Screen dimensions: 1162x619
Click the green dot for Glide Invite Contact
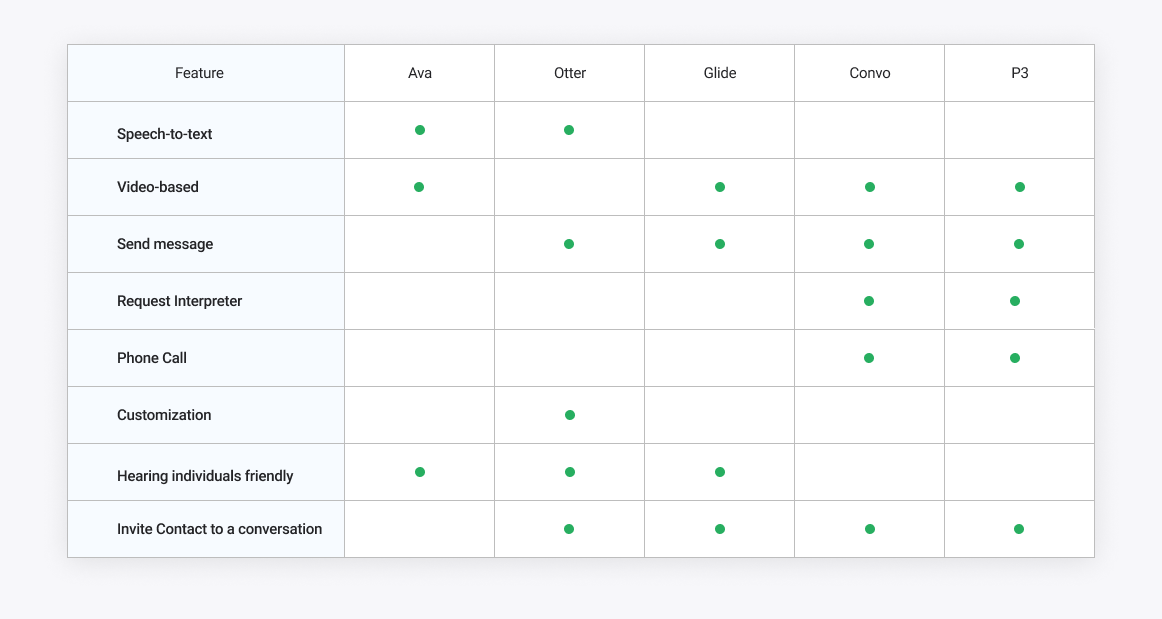[x=720, y=529]
